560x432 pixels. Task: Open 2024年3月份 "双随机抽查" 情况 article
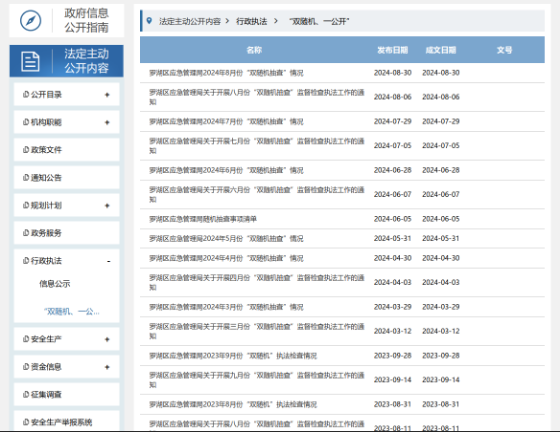point(226,307)
